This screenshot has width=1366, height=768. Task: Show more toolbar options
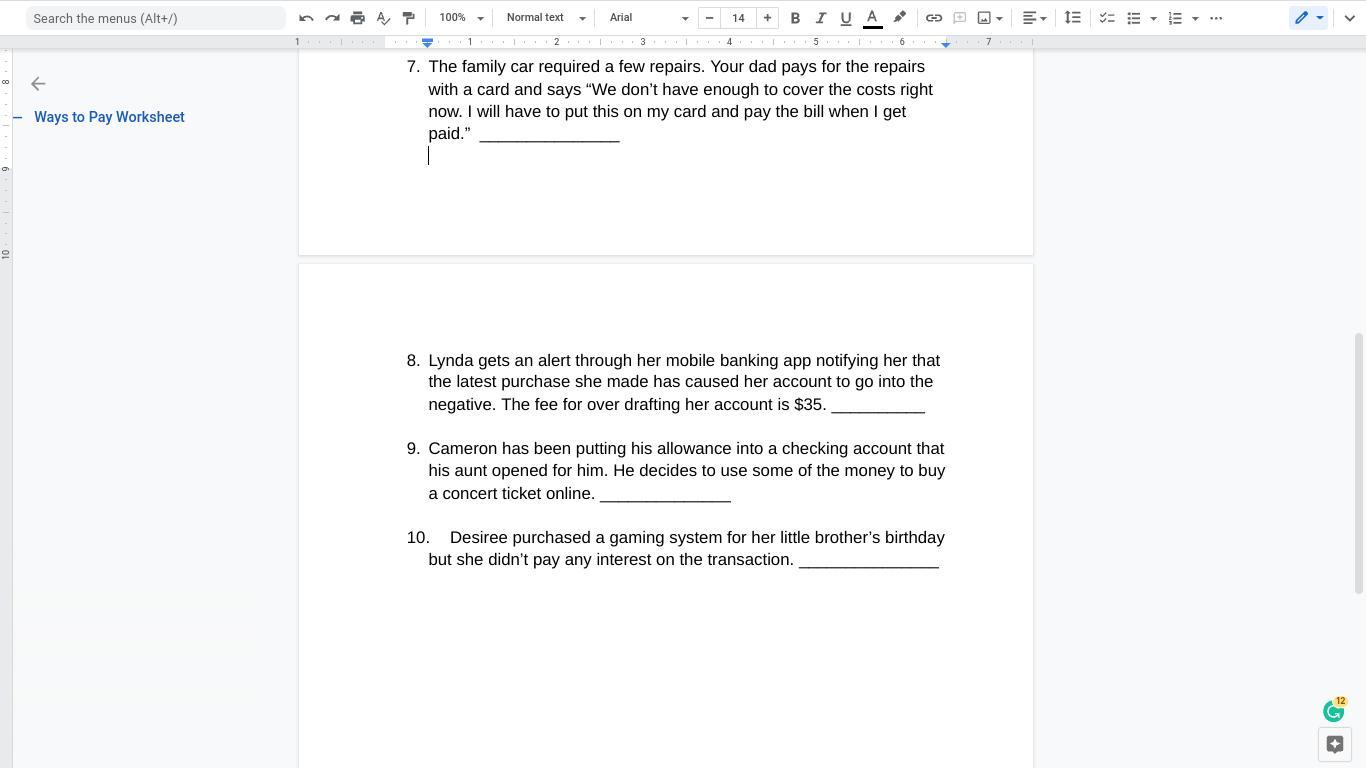coord(1216,18)
